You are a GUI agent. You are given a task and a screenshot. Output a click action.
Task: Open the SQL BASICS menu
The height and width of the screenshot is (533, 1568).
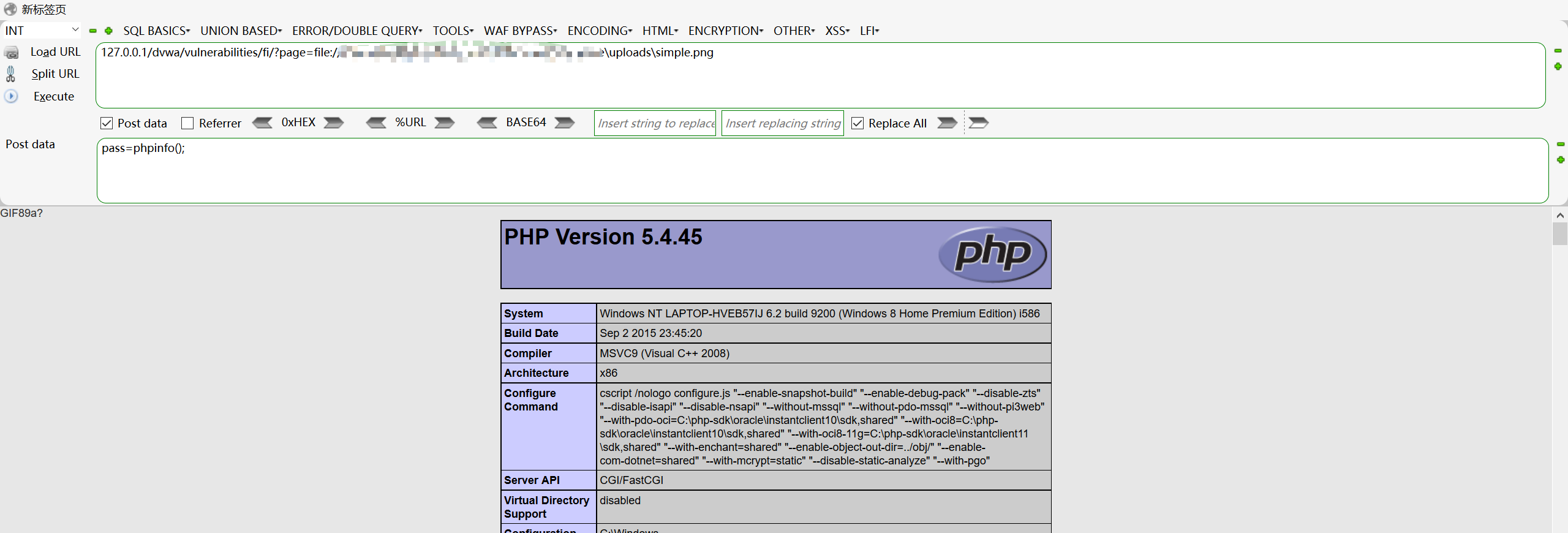(x=156, y=31)
